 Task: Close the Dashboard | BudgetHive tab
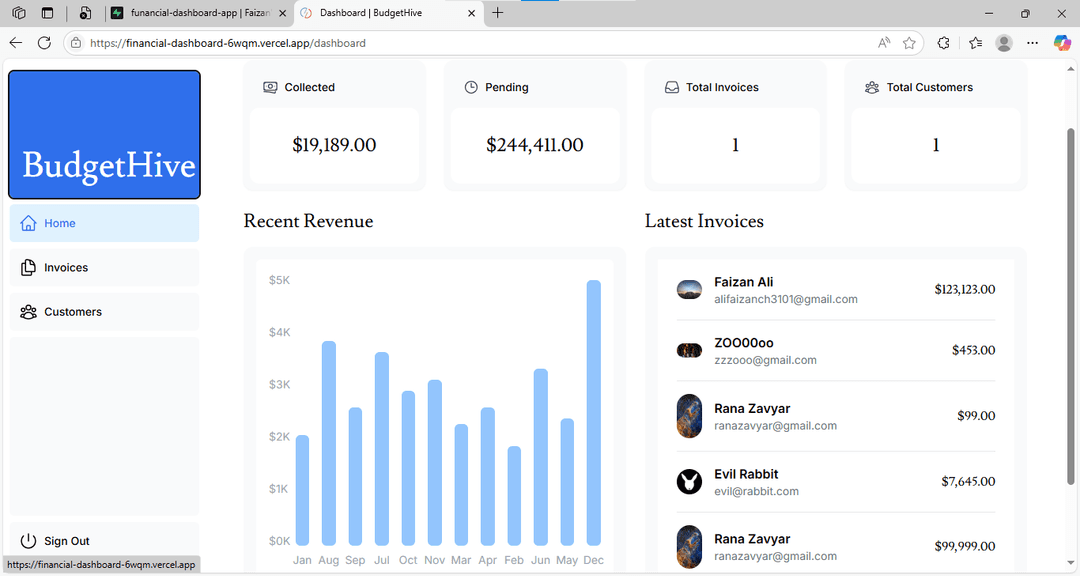click(x=472, y=13)
